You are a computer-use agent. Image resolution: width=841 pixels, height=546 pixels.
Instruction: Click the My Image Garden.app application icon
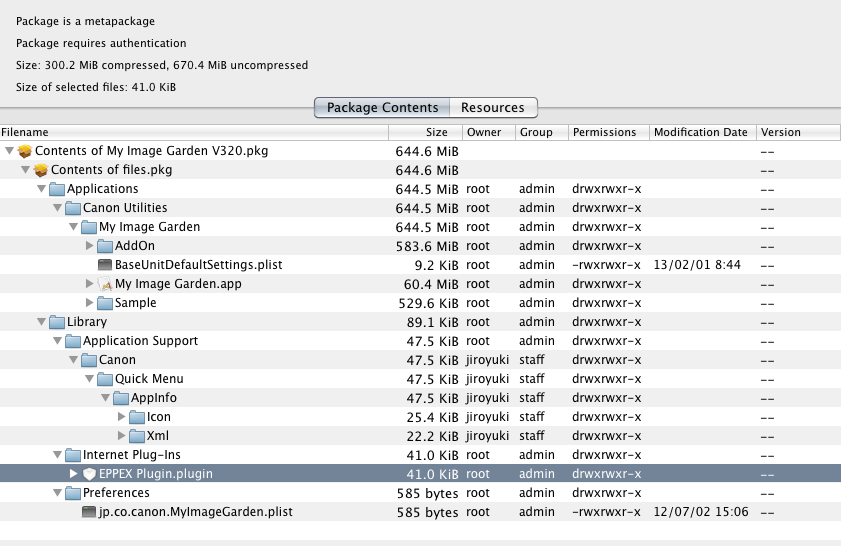pos(105,284)
